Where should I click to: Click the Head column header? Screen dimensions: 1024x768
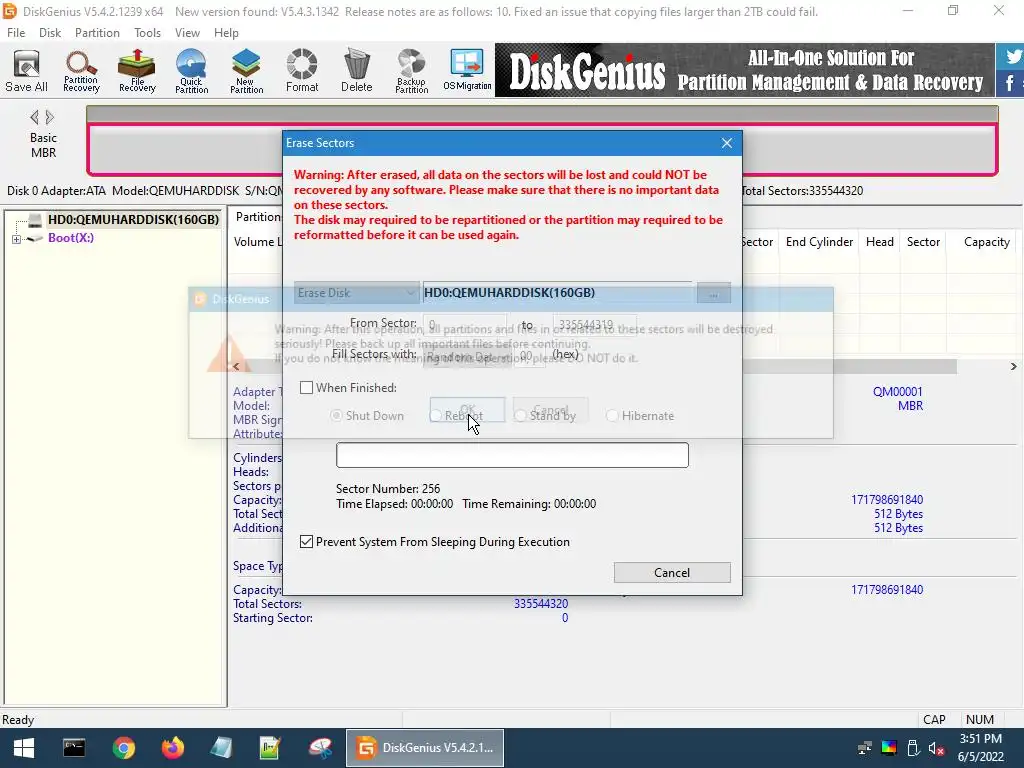click(879, 242)
